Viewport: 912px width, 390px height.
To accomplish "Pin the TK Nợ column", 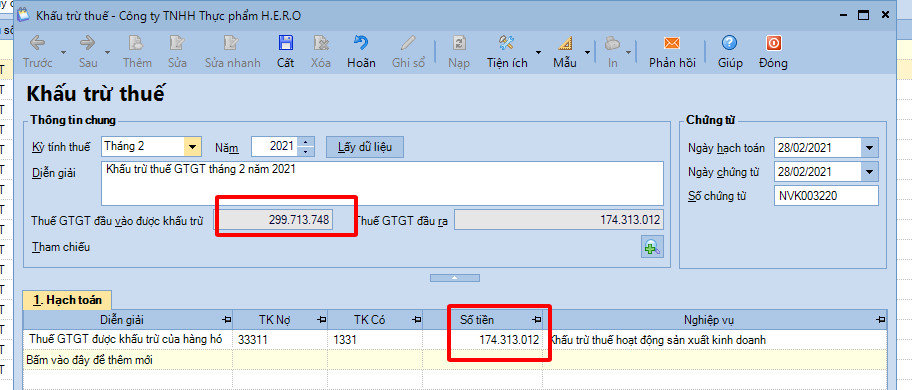I will click(x=321, y=320).
